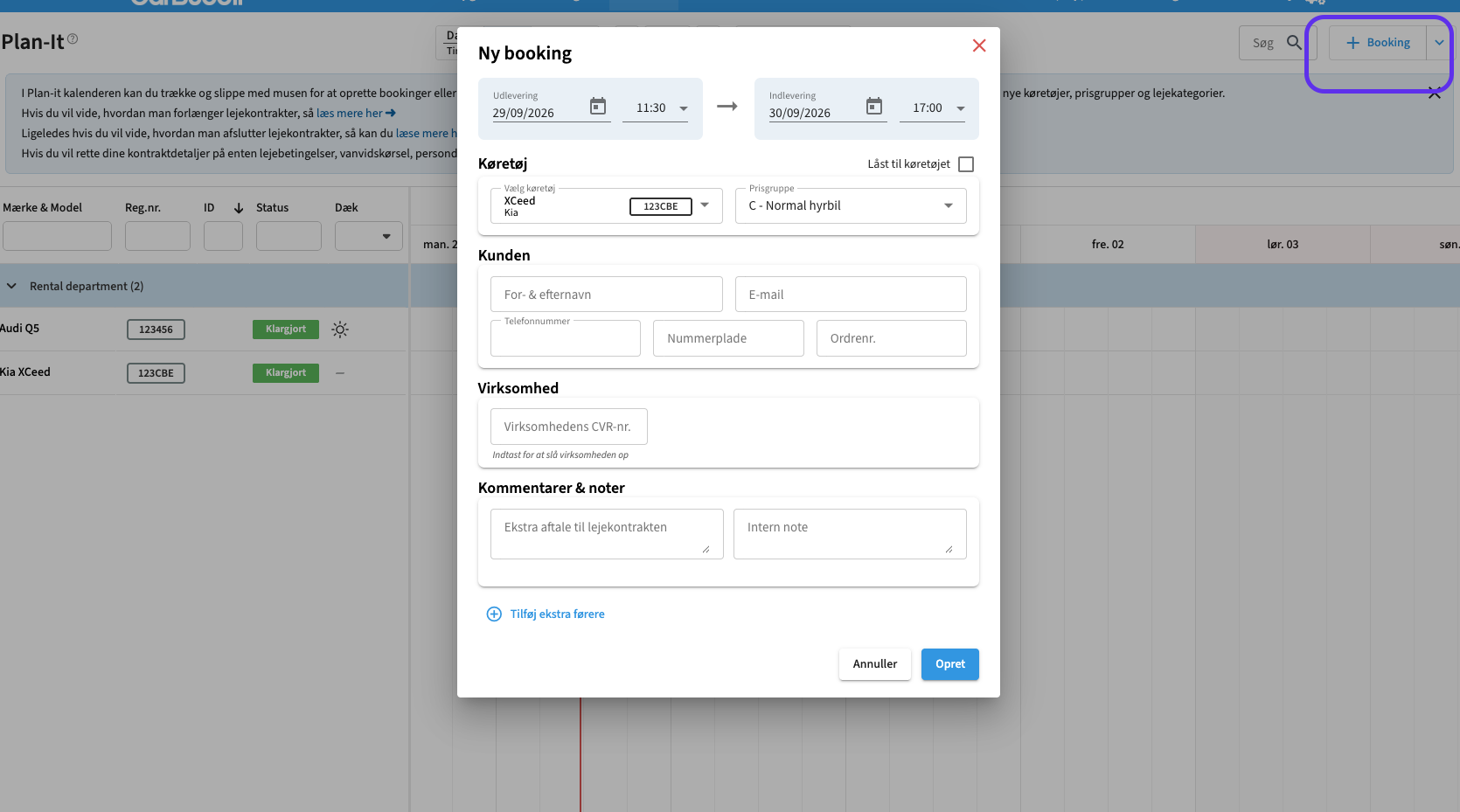Screen dimensions: 1460x812
Task: Click the Kia XCeed Klargjort status badge
Action: pyautogui.click(x=286, y=373)
